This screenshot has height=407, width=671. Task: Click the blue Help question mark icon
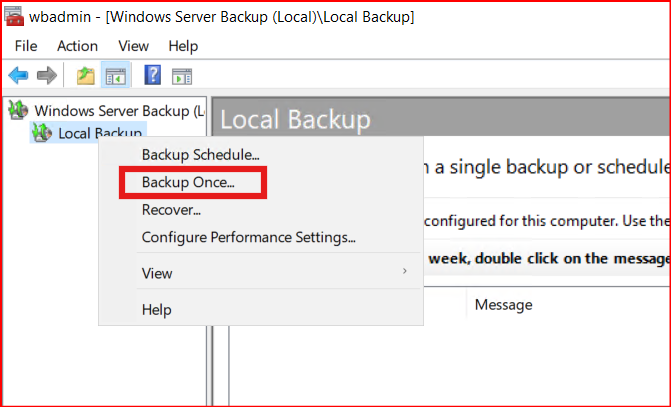coord(153,75)
